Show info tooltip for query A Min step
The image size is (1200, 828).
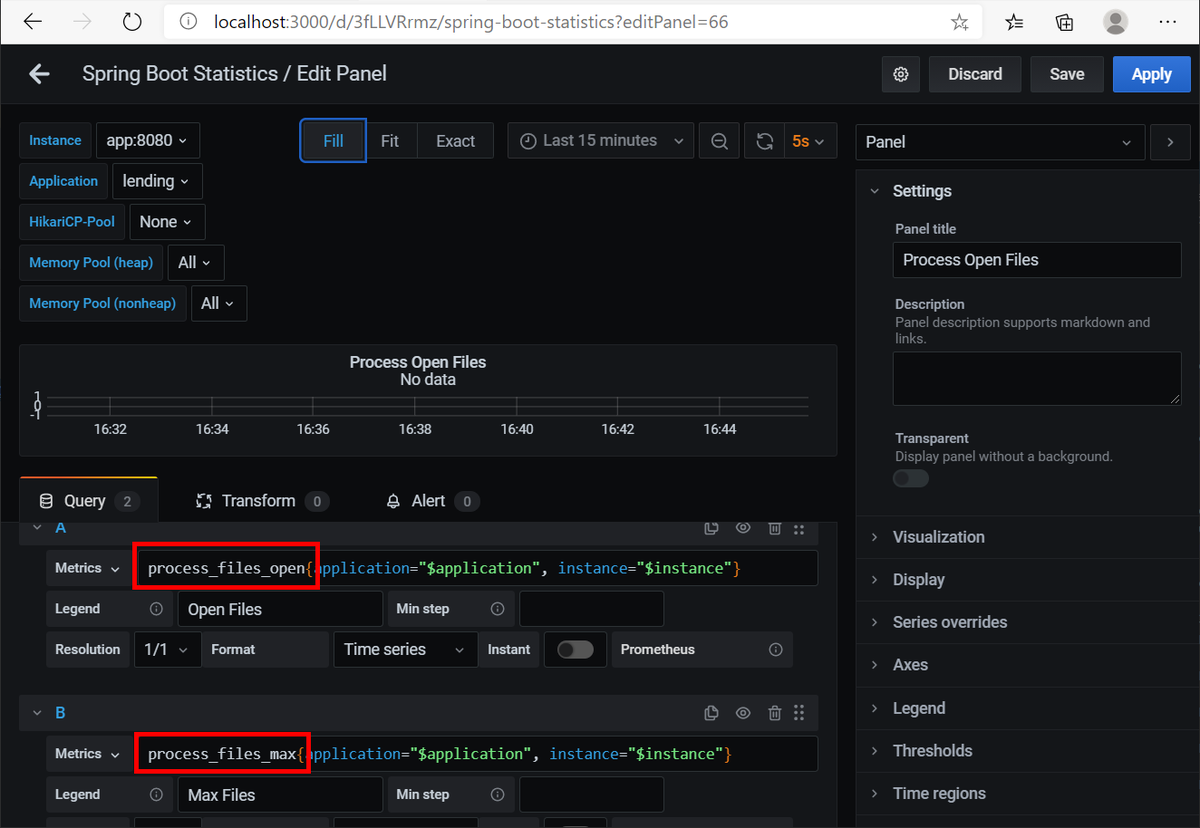(x=498, y=609)
